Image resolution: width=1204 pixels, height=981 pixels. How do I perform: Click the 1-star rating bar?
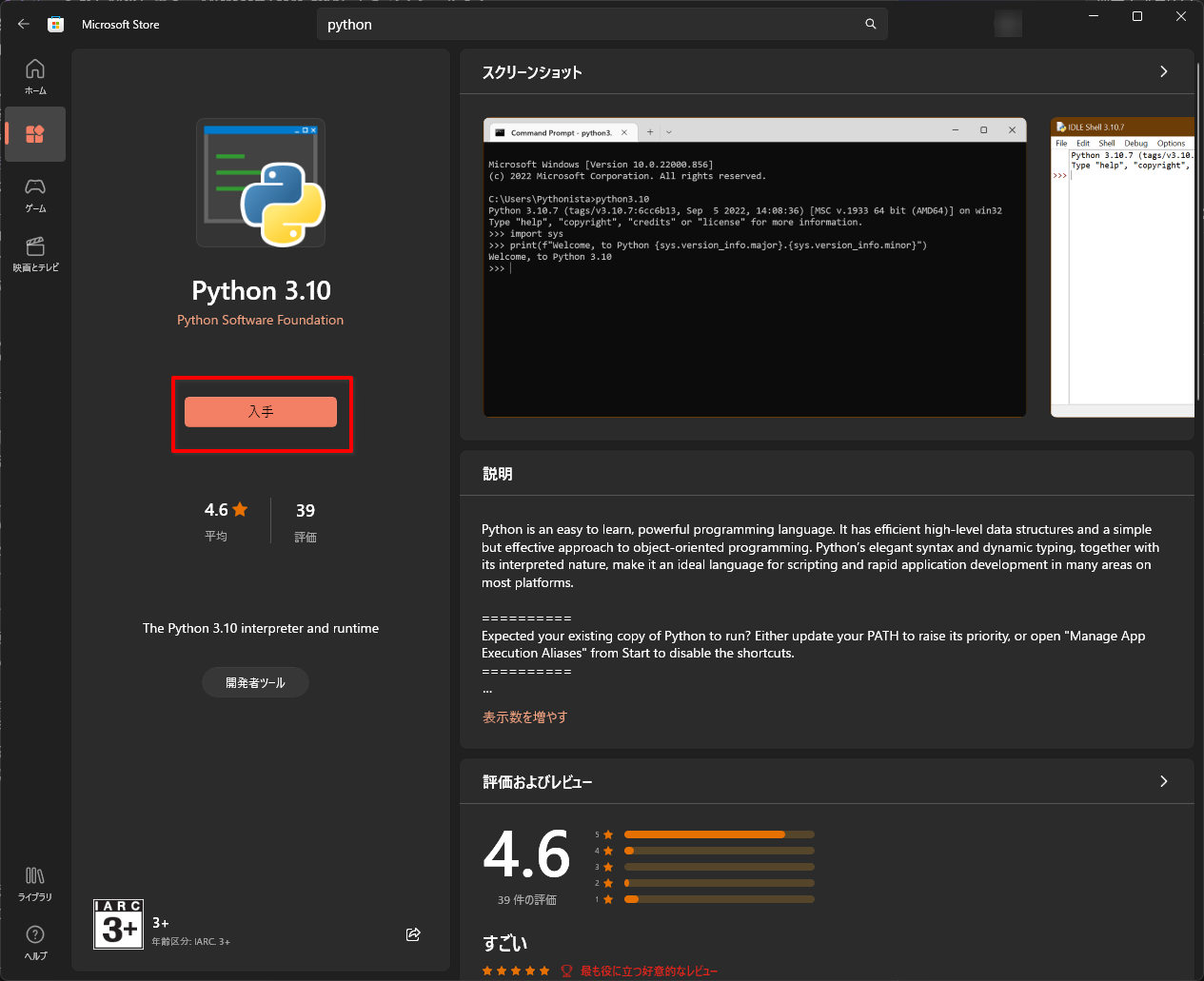720,899
